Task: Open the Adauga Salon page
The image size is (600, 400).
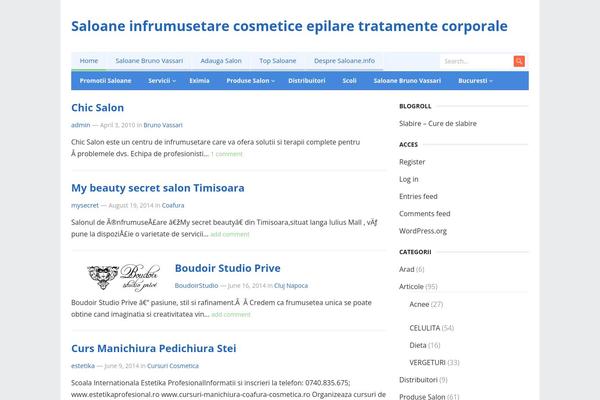Action: click(221, 61)
